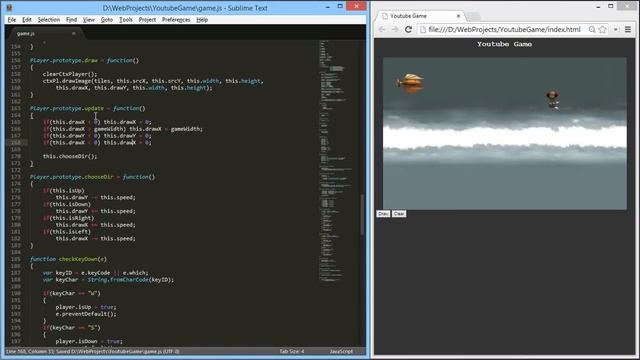Click the Youtube Game page heading
Image resolution: width=640 pixels, height=360 pixels.
coord(504,44)
